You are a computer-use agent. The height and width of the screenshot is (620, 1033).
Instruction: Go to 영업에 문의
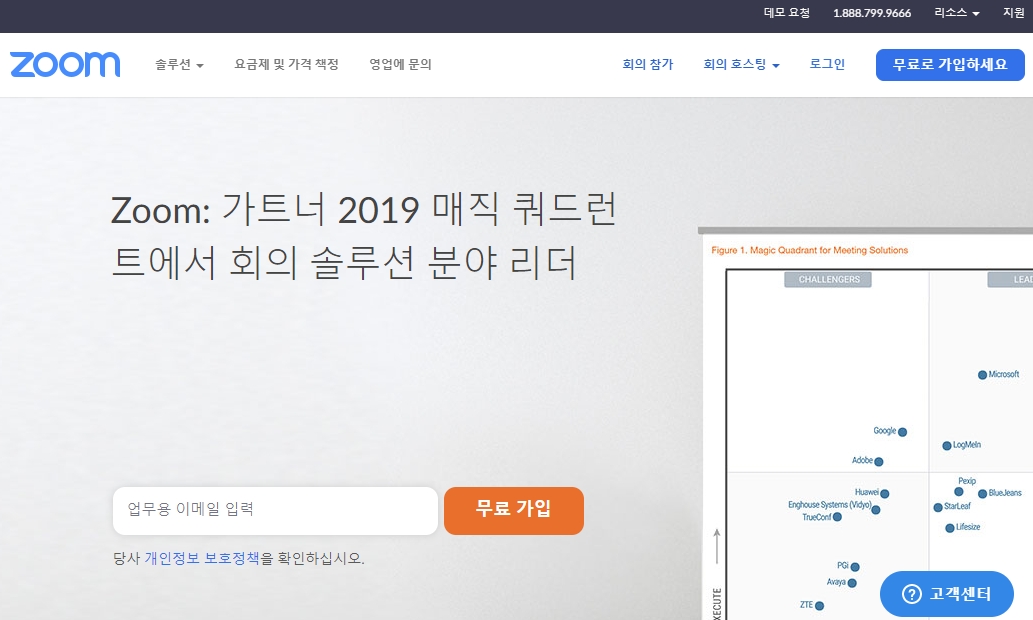point(401,65)
